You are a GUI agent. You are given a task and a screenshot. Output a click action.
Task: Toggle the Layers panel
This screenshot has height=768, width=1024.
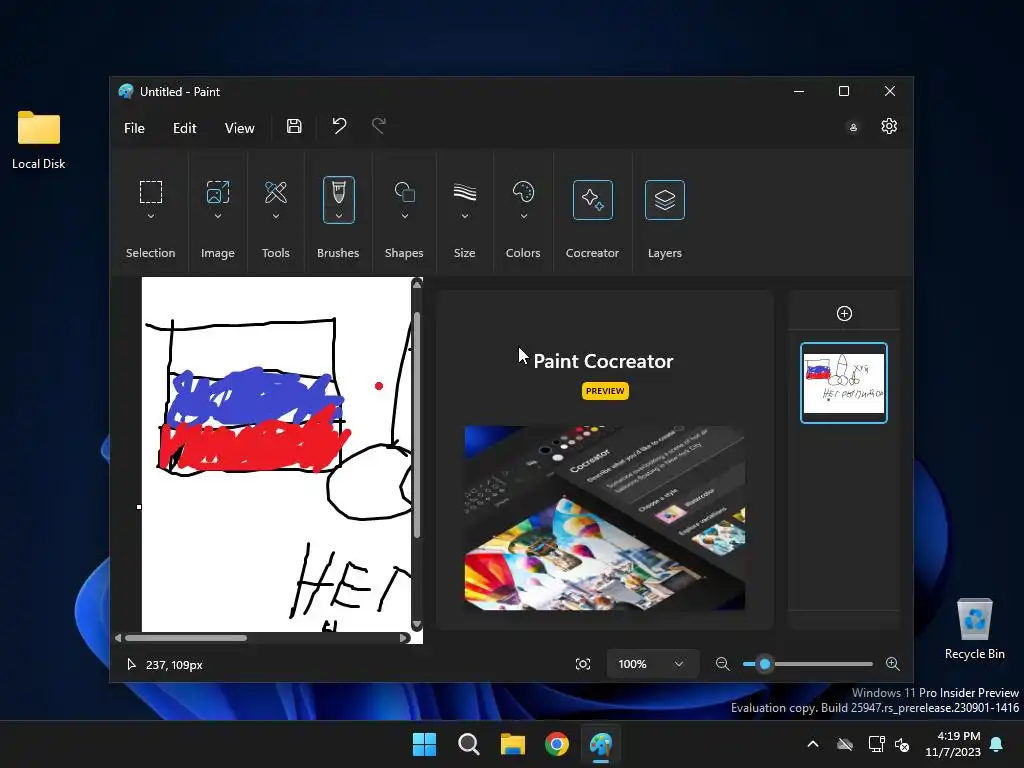665,200
